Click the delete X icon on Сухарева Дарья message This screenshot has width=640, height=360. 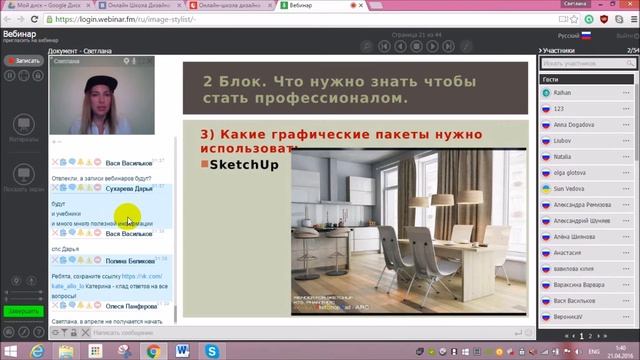pos(55,188)
